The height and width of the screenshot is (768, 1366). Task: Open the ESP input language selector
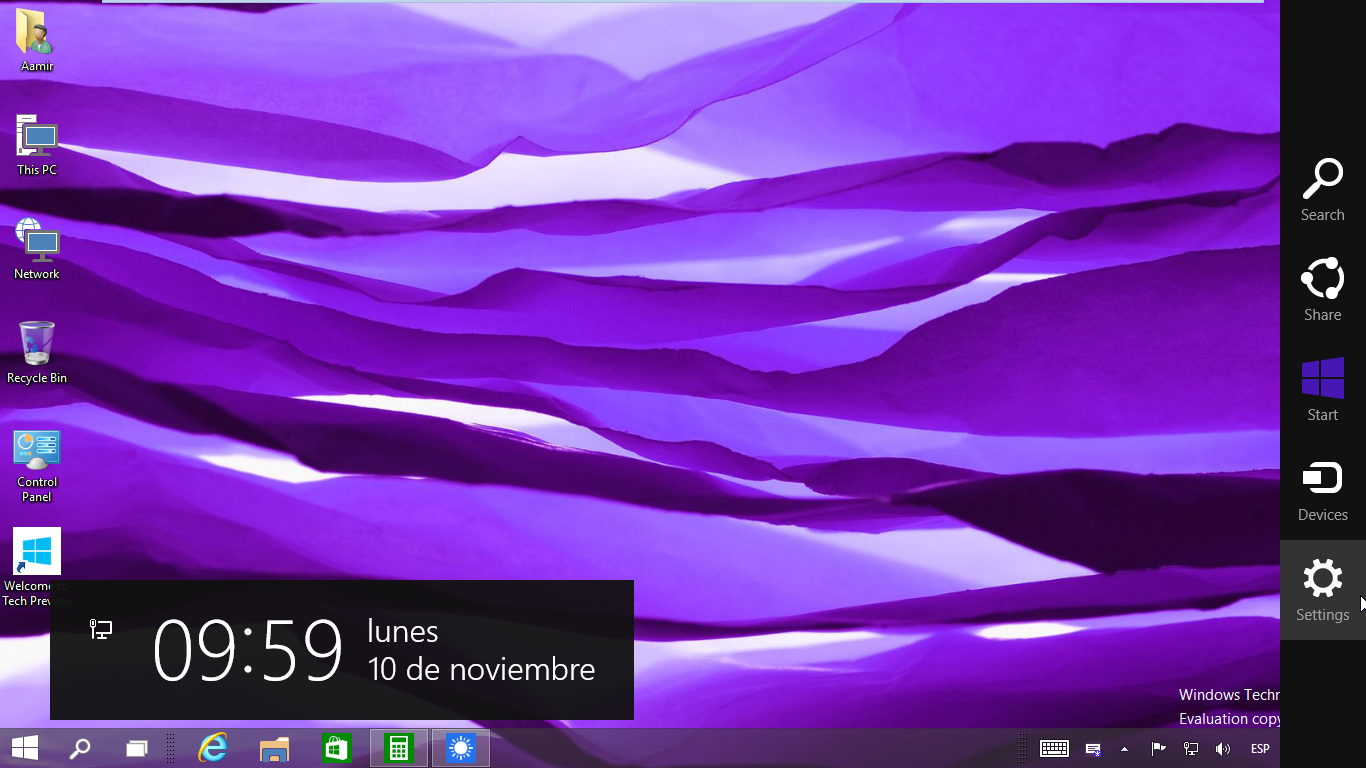pos(1260,749)
